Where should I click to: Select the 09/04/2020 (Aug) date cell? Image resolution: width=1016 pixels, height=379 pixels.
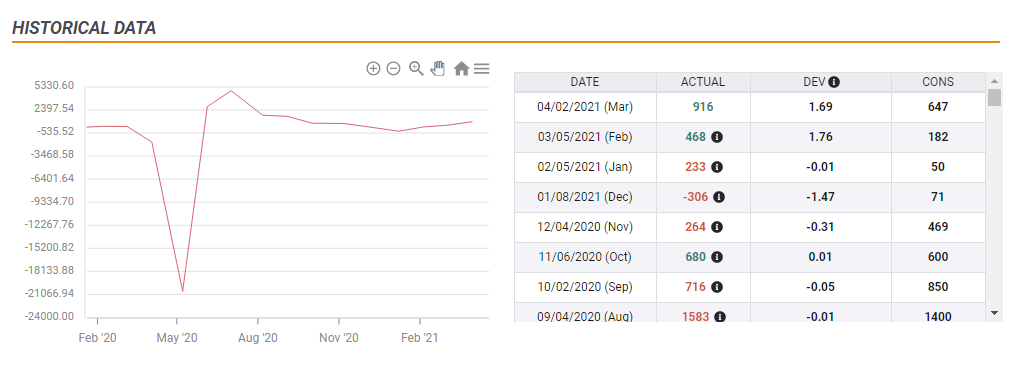(x=585, y=313)
